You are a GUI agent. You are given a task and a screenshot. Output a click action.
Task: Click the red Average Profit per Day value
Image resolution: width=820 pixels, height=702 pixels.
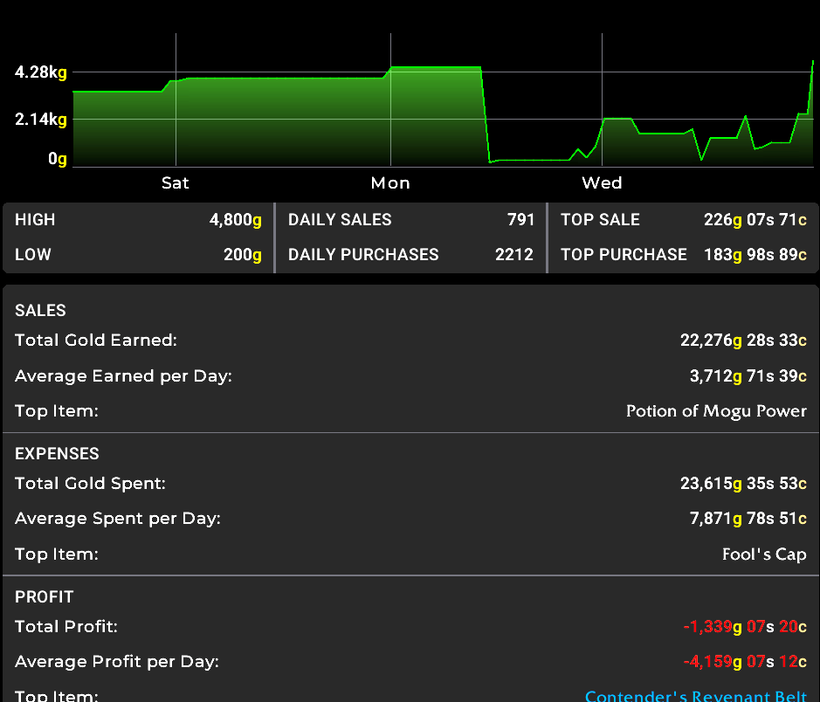pyautogui.click(x=745, y=662)
